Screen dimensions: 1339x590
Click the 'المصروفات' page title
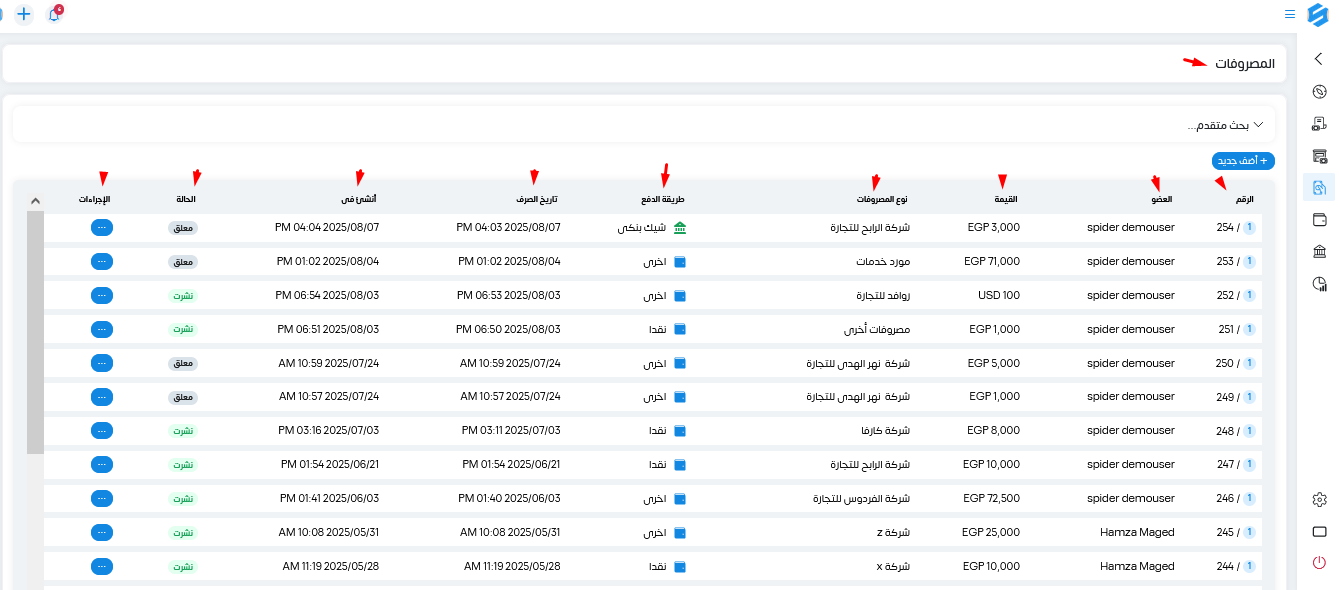tap(1245, 63)
